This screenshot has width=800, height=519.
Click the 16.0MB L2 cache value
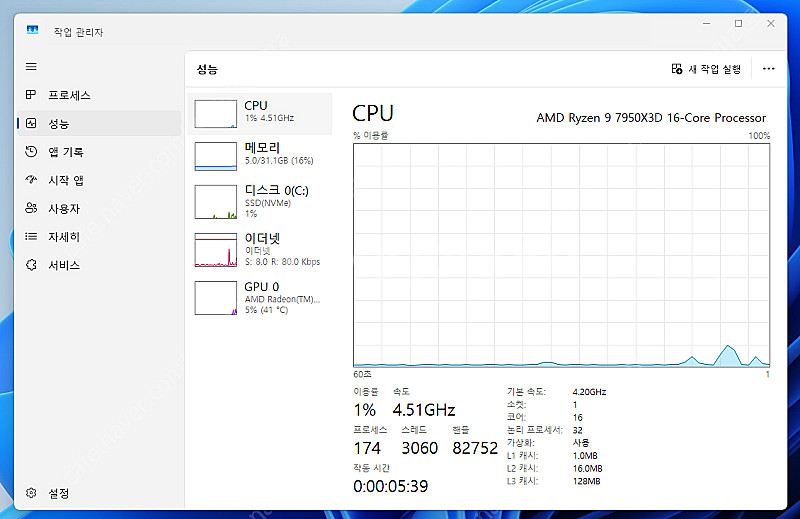coord(587,468)
